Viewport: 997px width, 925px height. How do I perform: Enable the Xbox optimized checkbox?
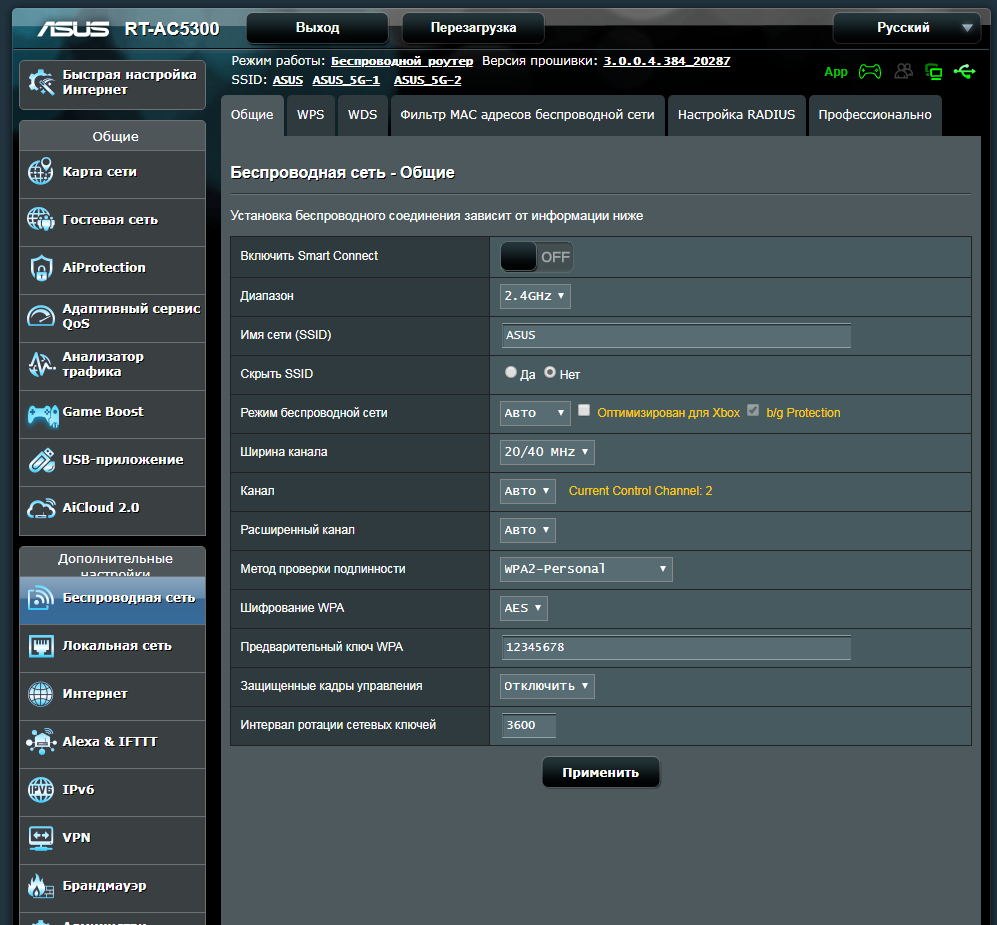[584, 411]
